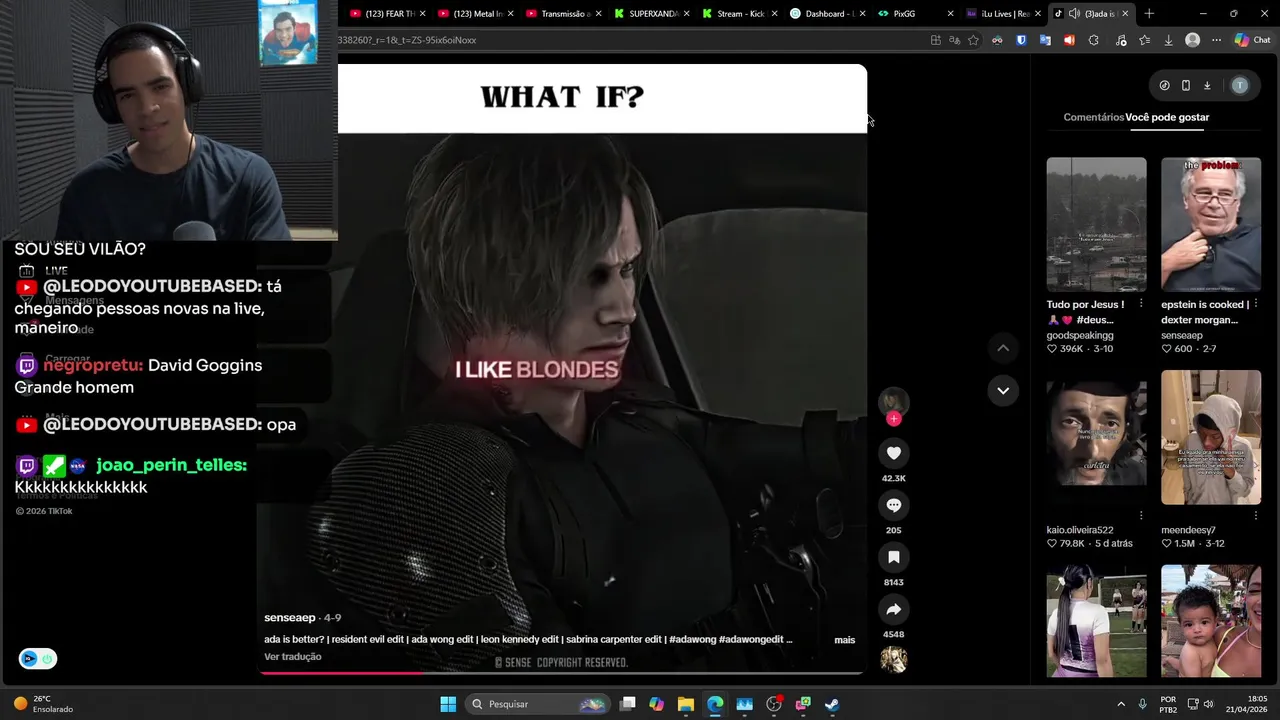Open Bitwarden extension icon
The image size is (1280, 720).
click(x=1021, y=40)
